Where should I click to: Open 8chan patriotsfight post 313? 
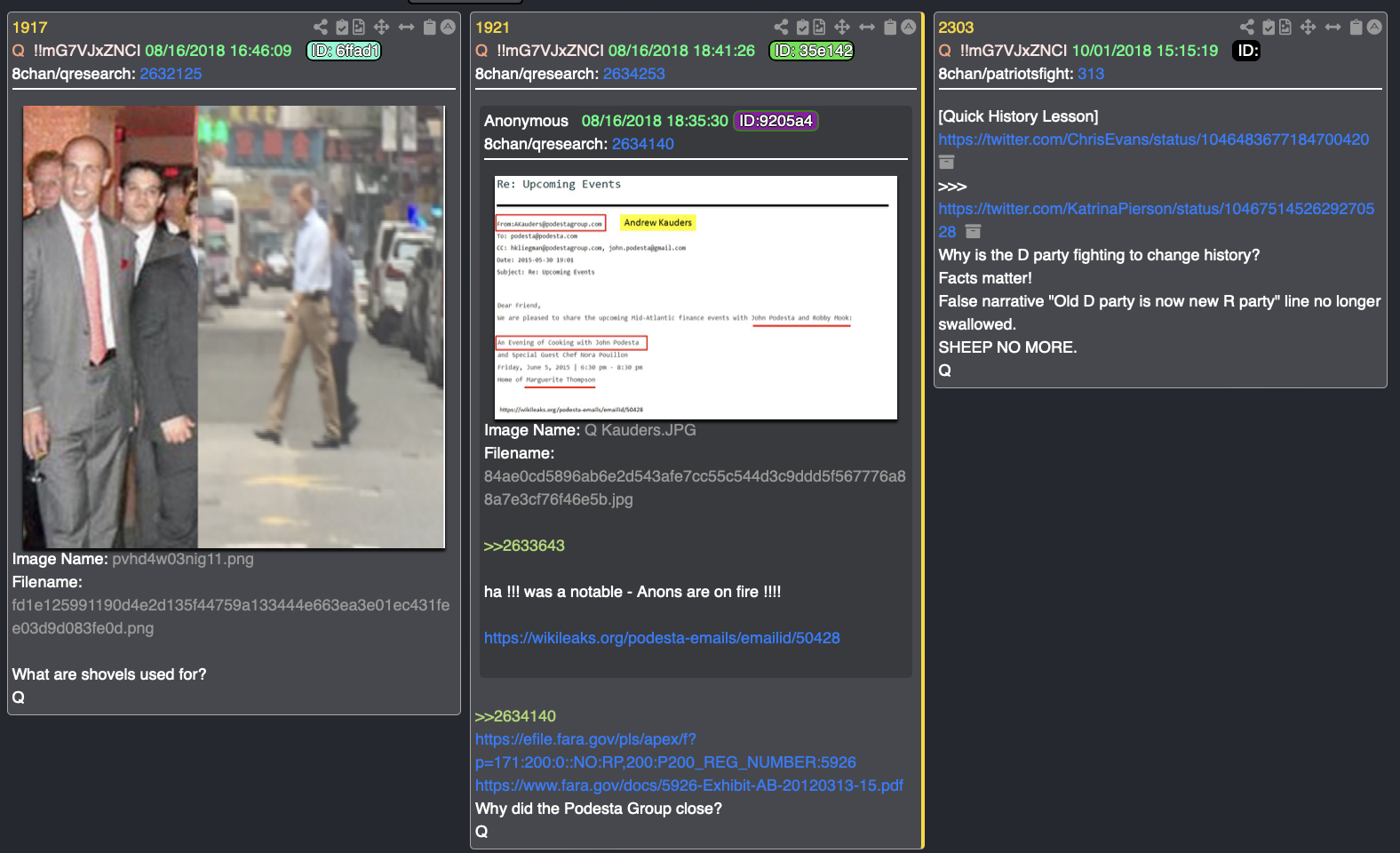[x=1091, y=74]
